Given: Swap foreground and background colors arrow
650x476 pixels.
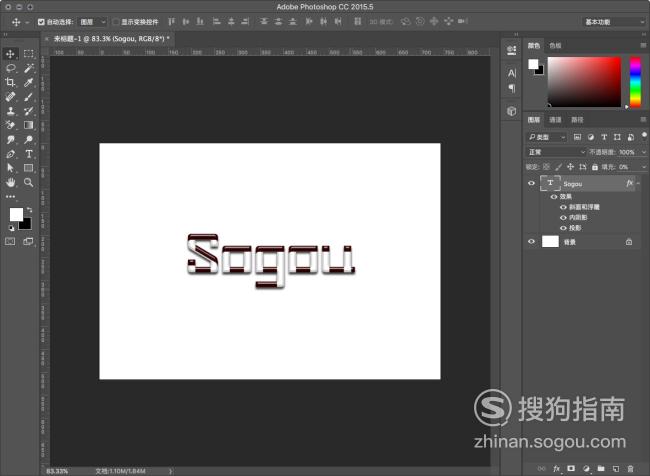Looking at the screenshot, I should click(29, 209).
